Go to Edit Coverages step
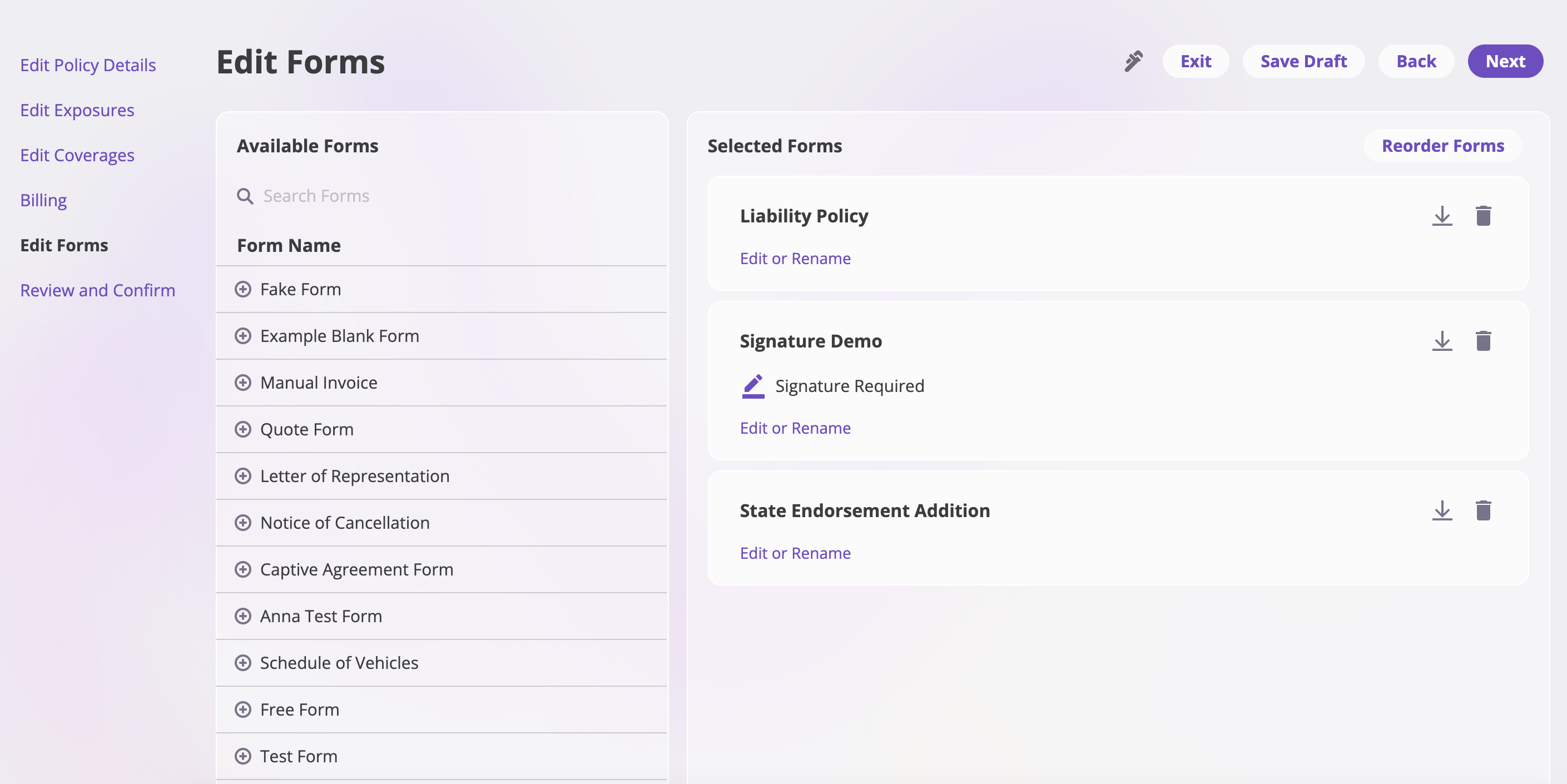This screenshot has height=784, width=1567. [x=77, y=155]
